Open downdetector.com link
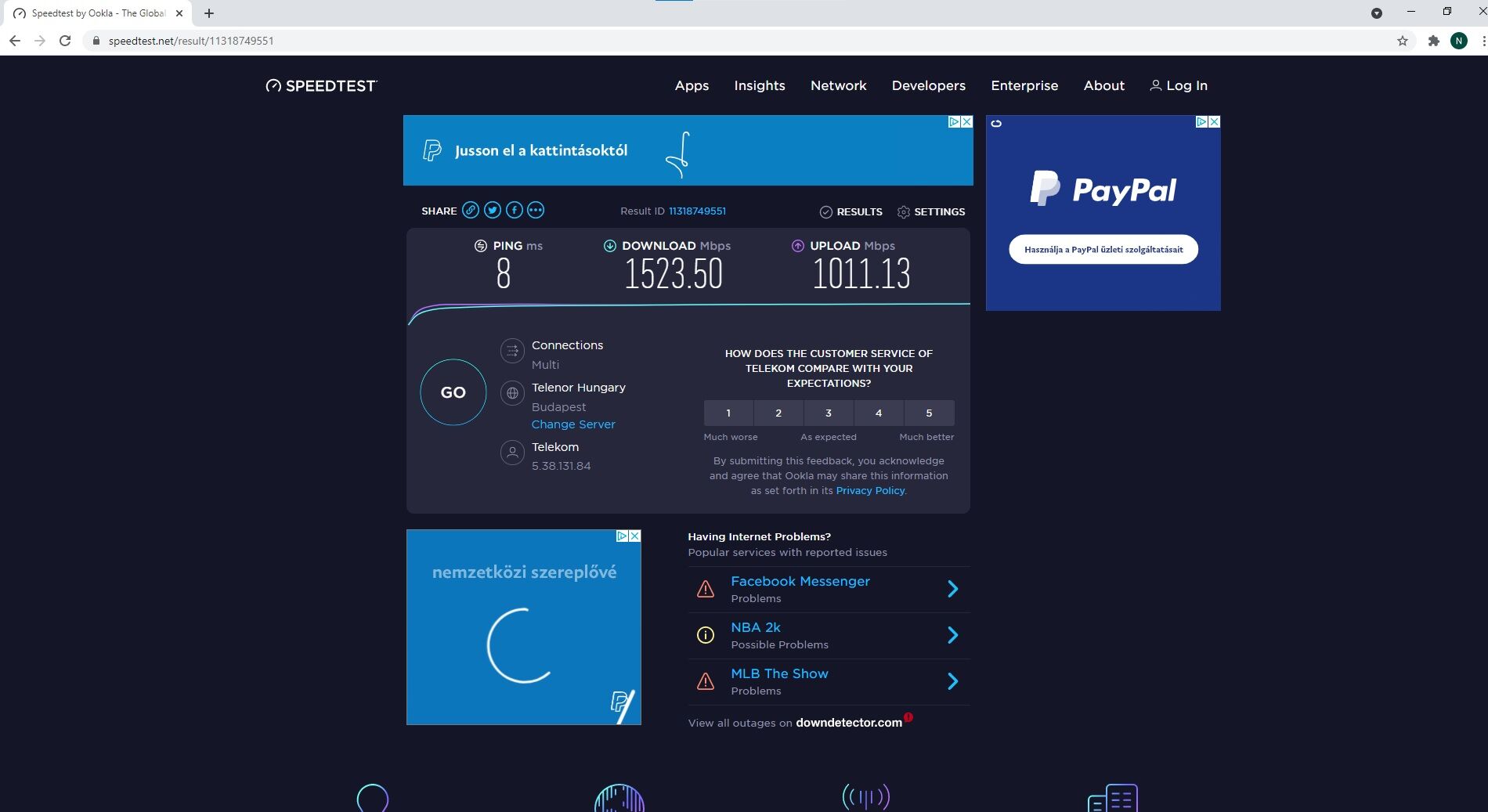Screen dimensions: 1488x812 pos(849,723)
